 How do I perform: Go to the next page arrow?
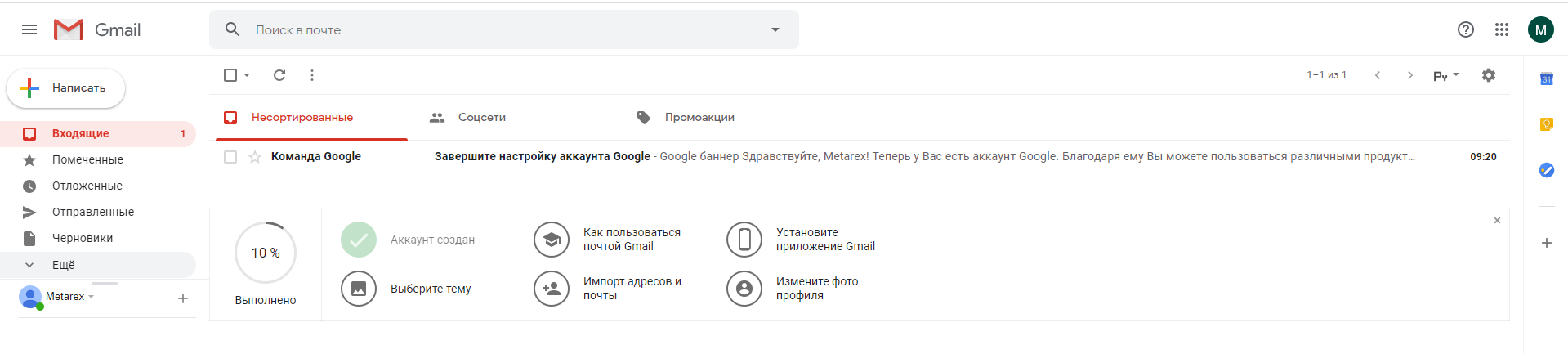(x=1410, y=75)
